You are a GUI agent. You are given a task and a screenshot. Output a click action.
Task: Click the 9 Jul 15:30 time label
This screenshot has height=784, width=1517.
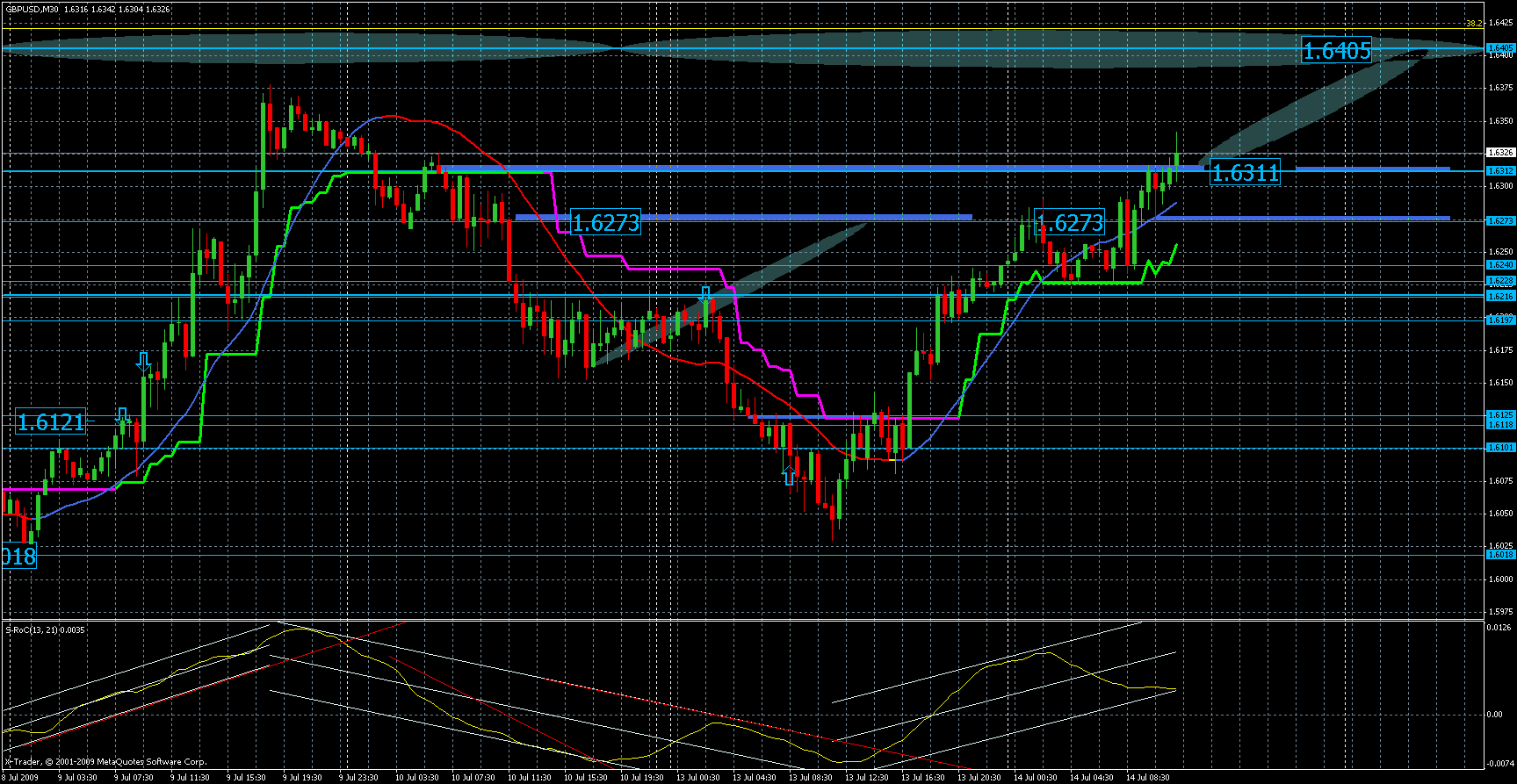click(x=246, y=778)
